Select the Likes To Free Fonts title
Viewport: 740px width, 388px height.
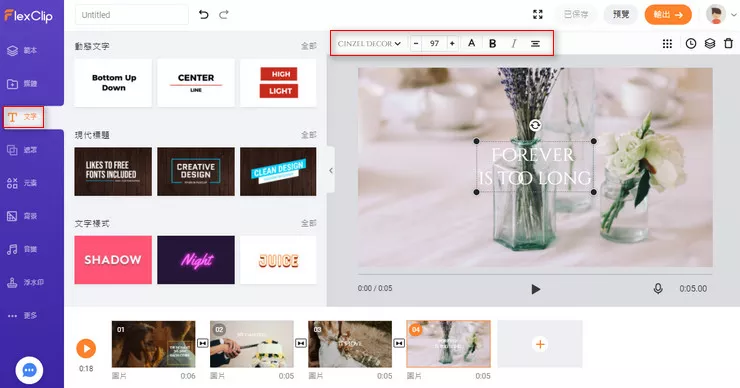[113, 171]
